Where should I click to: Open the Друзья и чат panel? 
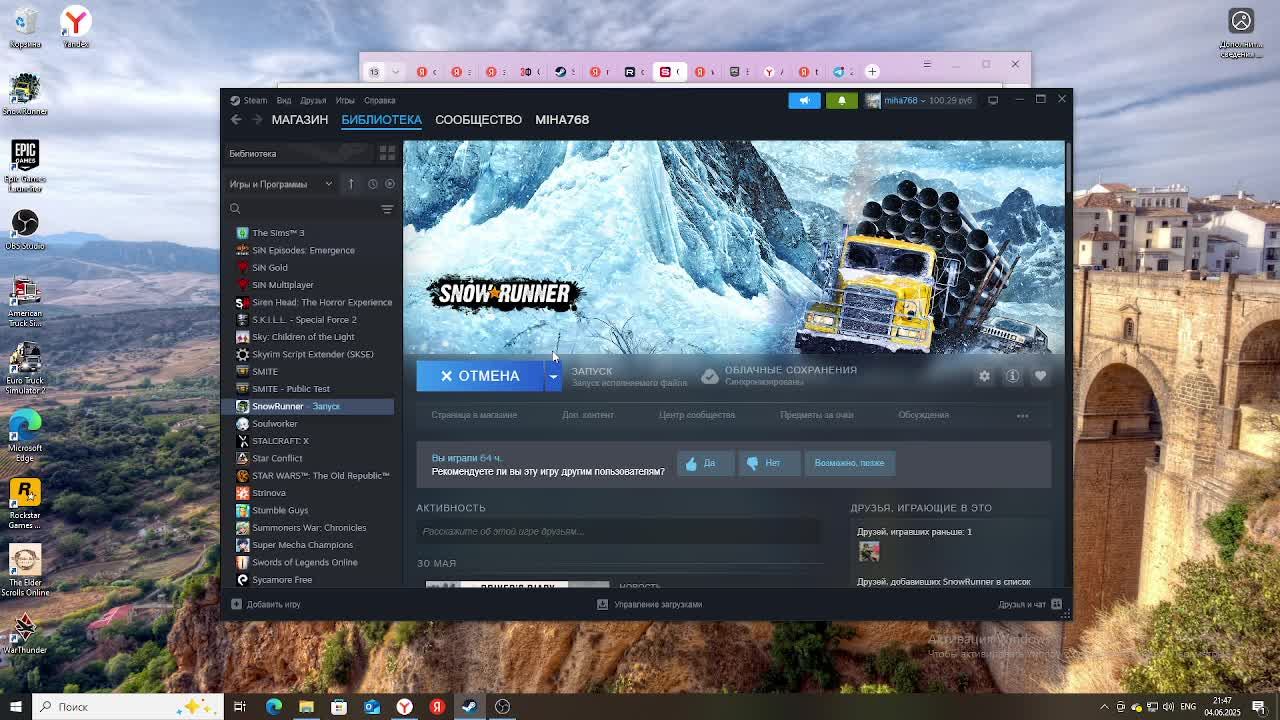[1030, 604]
